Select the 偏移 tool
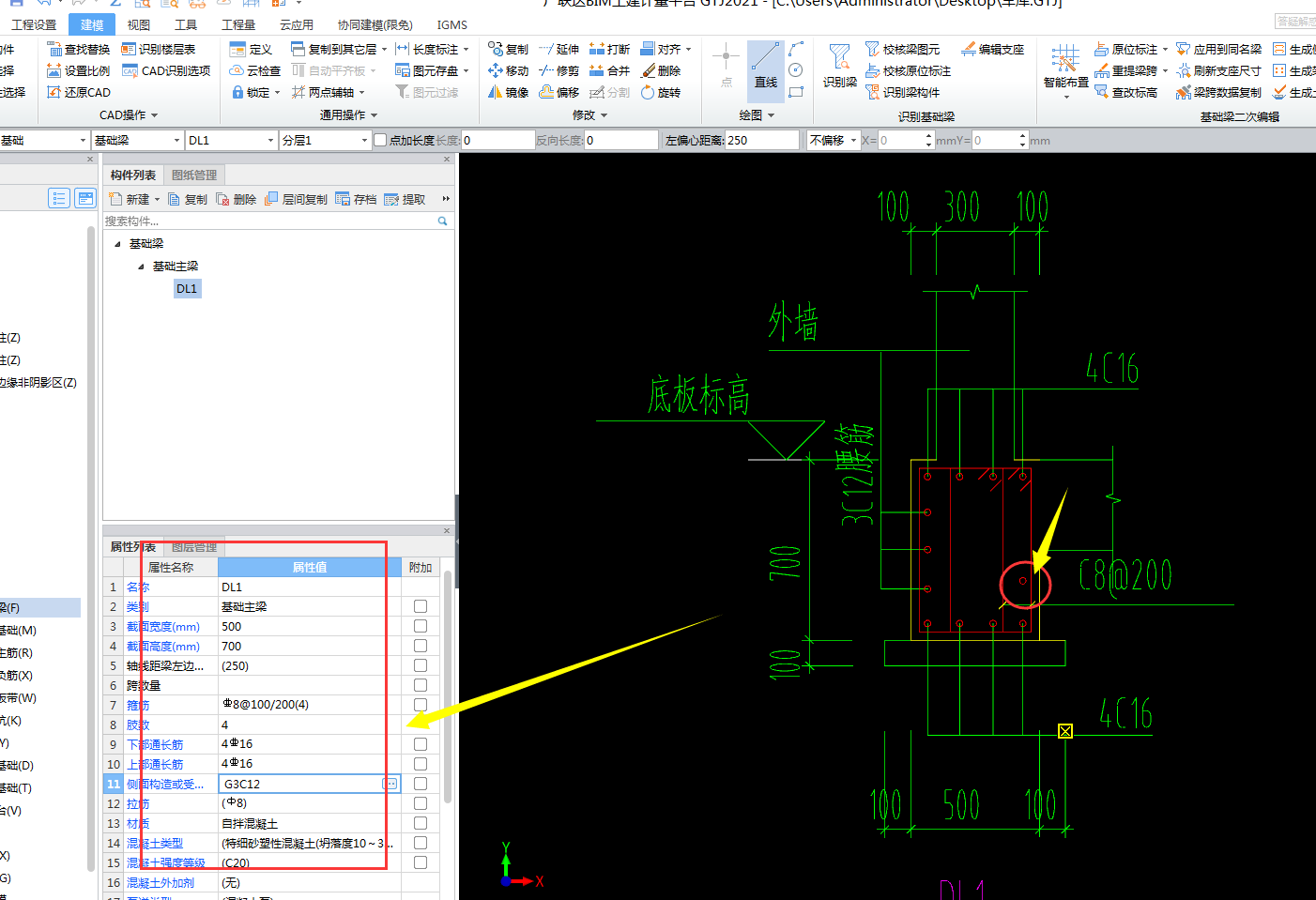The image size is (1316, 900). 559,92
